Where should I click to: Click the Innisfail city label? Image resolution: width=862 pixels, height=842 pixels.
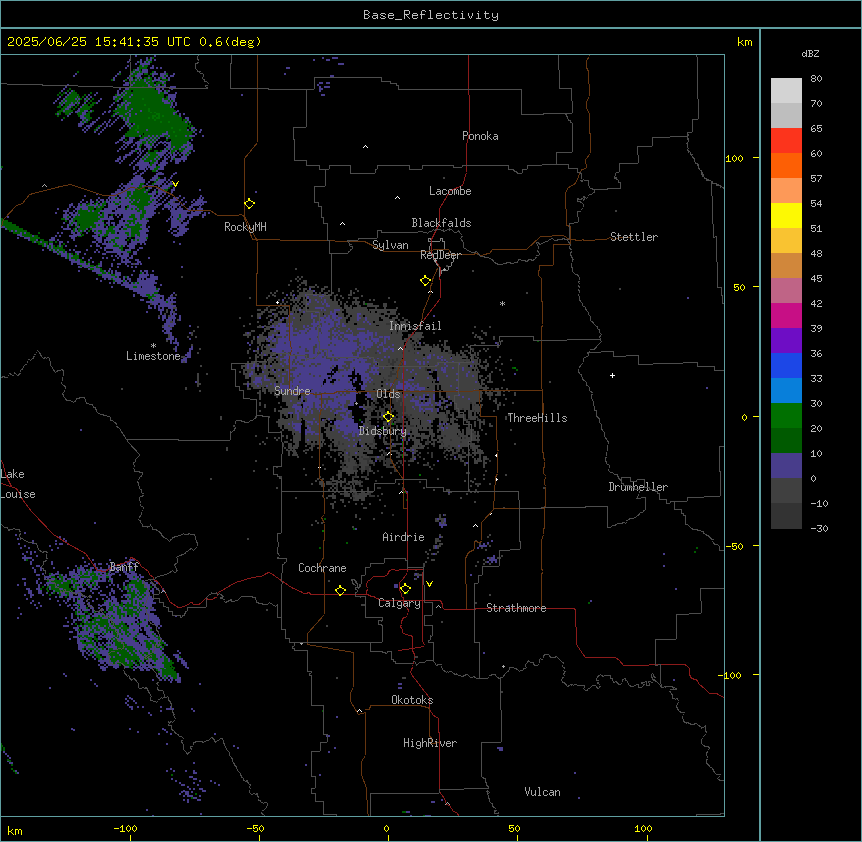415,326
